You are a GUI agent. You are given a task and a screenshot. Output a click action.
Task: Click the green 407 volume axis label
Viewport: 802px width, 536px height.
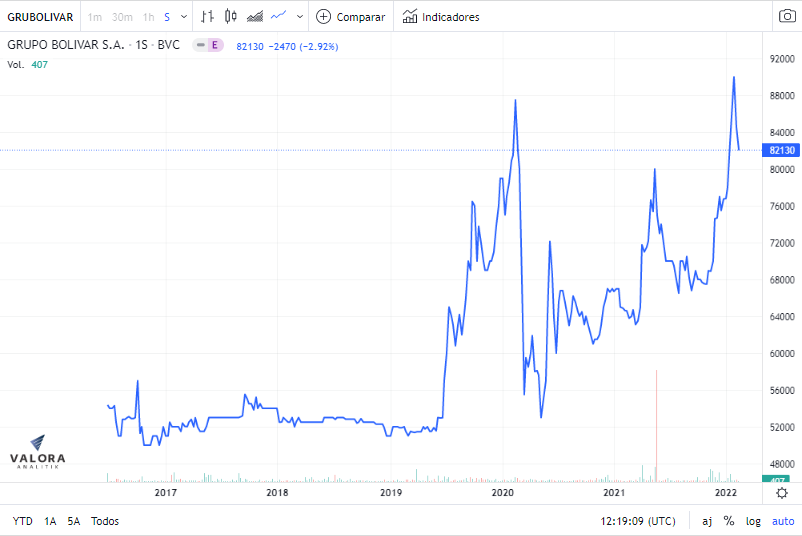tap(776, 479)
